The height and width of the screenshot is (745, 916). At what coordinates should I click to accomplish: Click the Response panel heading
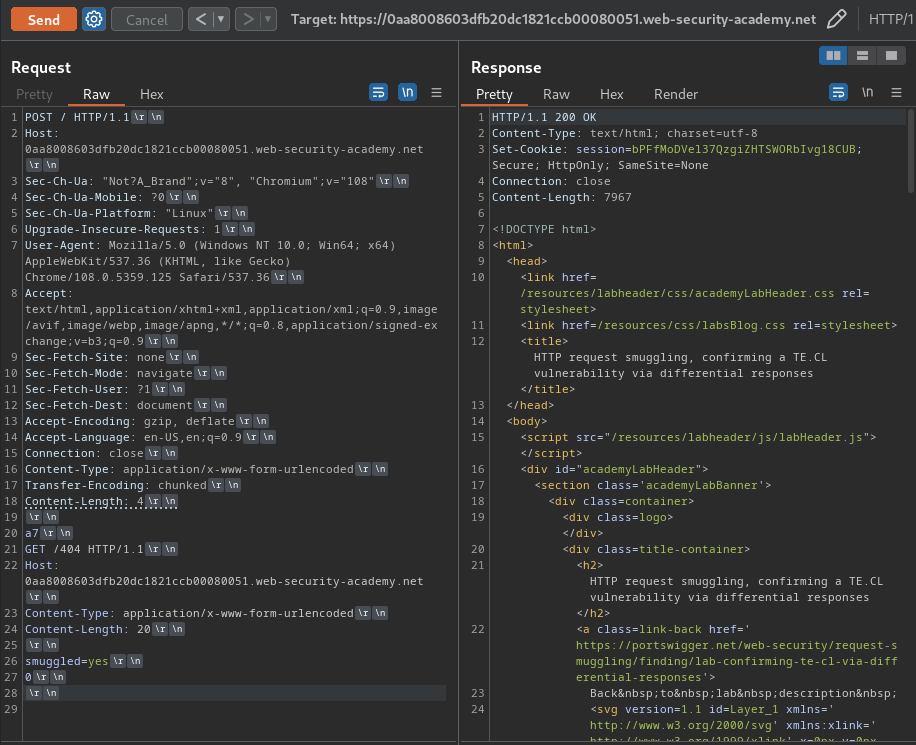click(x=506, y=68)
